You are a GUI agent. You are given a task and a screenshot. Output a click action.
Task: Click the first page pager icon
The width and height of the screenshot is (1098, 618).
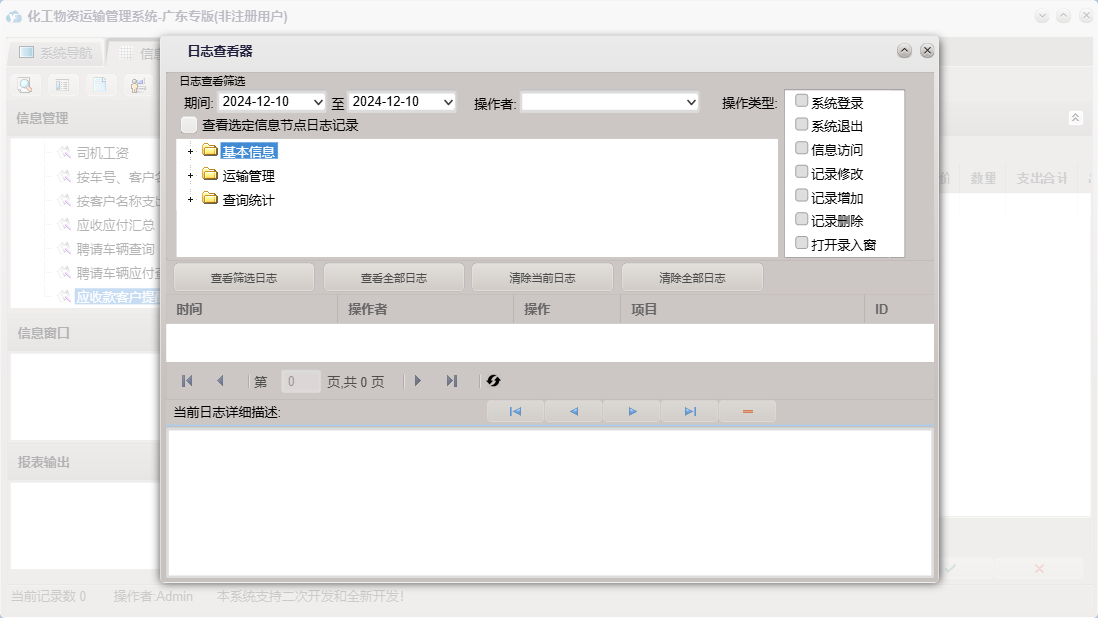[187, 381]
